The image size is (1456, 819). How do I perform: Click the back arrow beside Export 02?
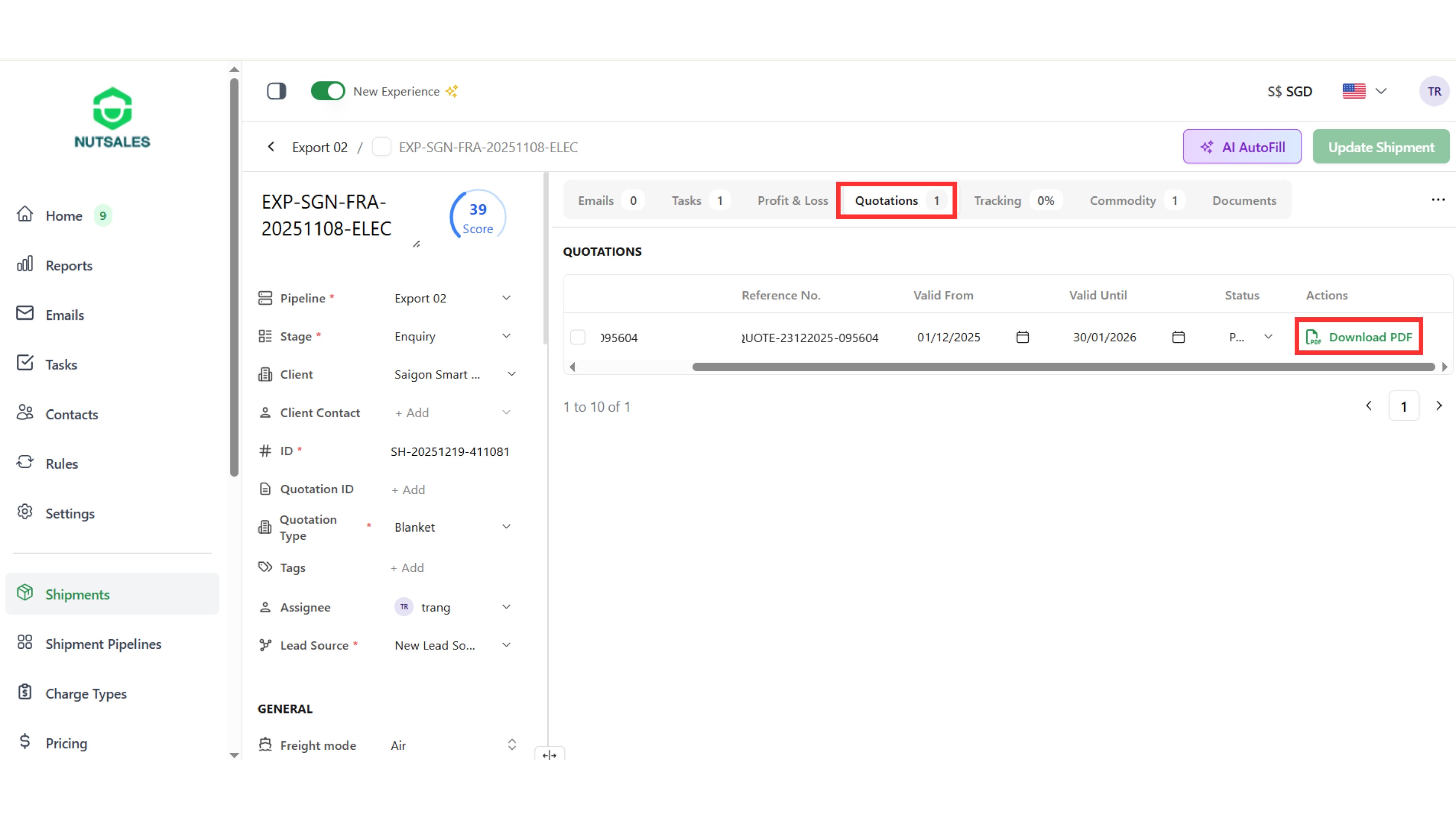(271, 147)
